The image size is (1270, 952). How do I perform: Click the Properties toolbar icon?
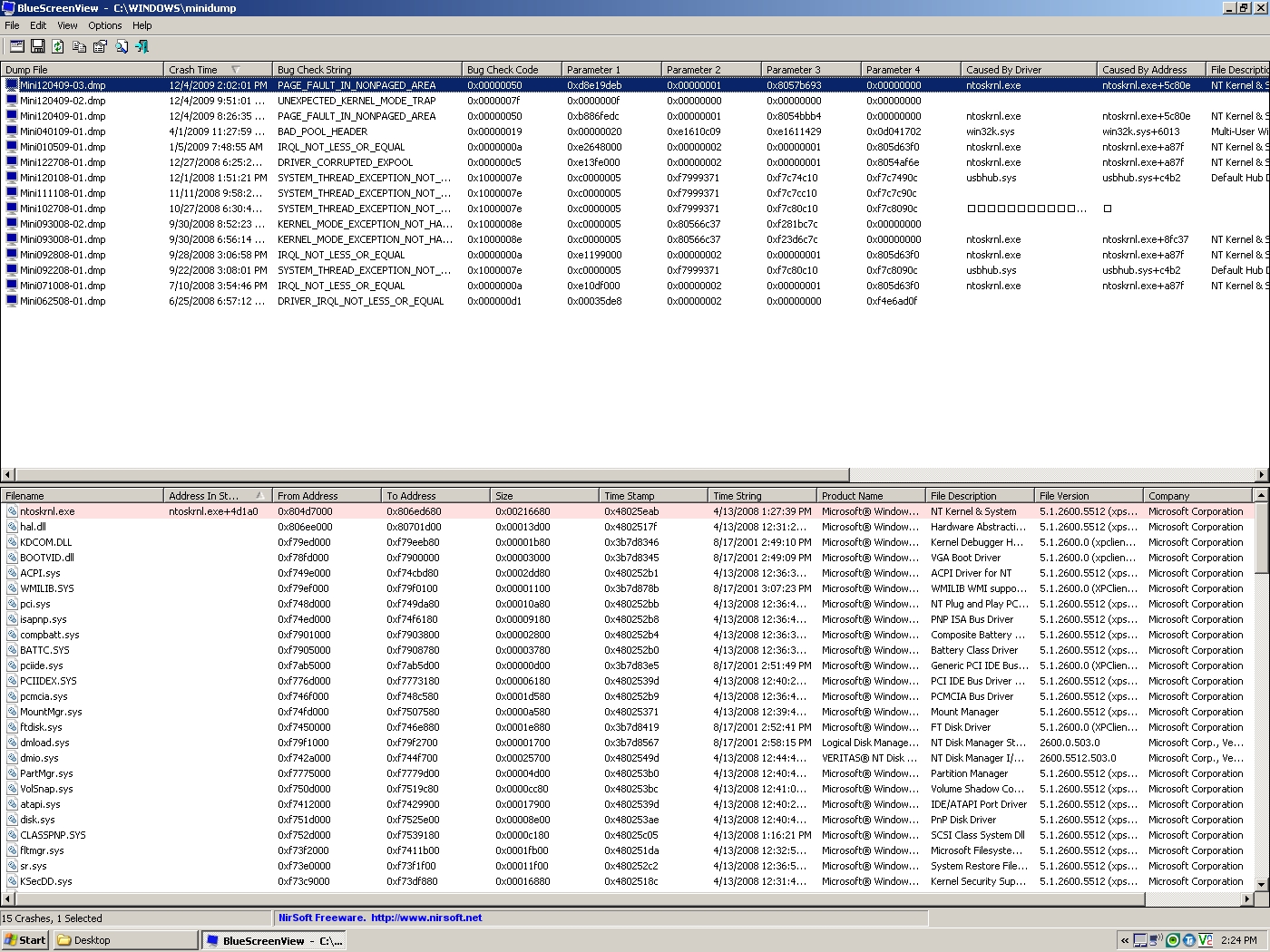[x=100, y=46]
